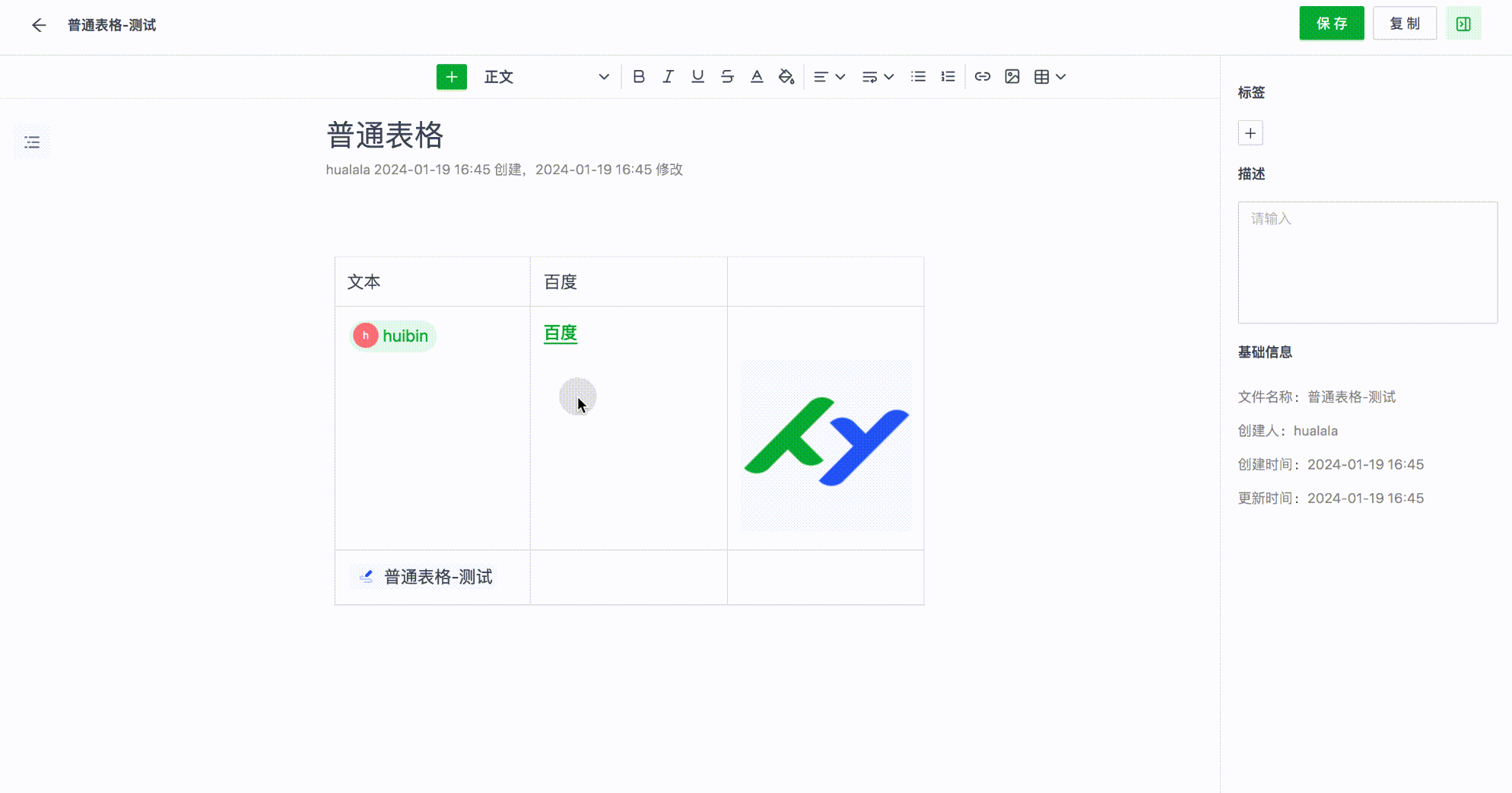Click the green plus insert button

click(451, 77)
